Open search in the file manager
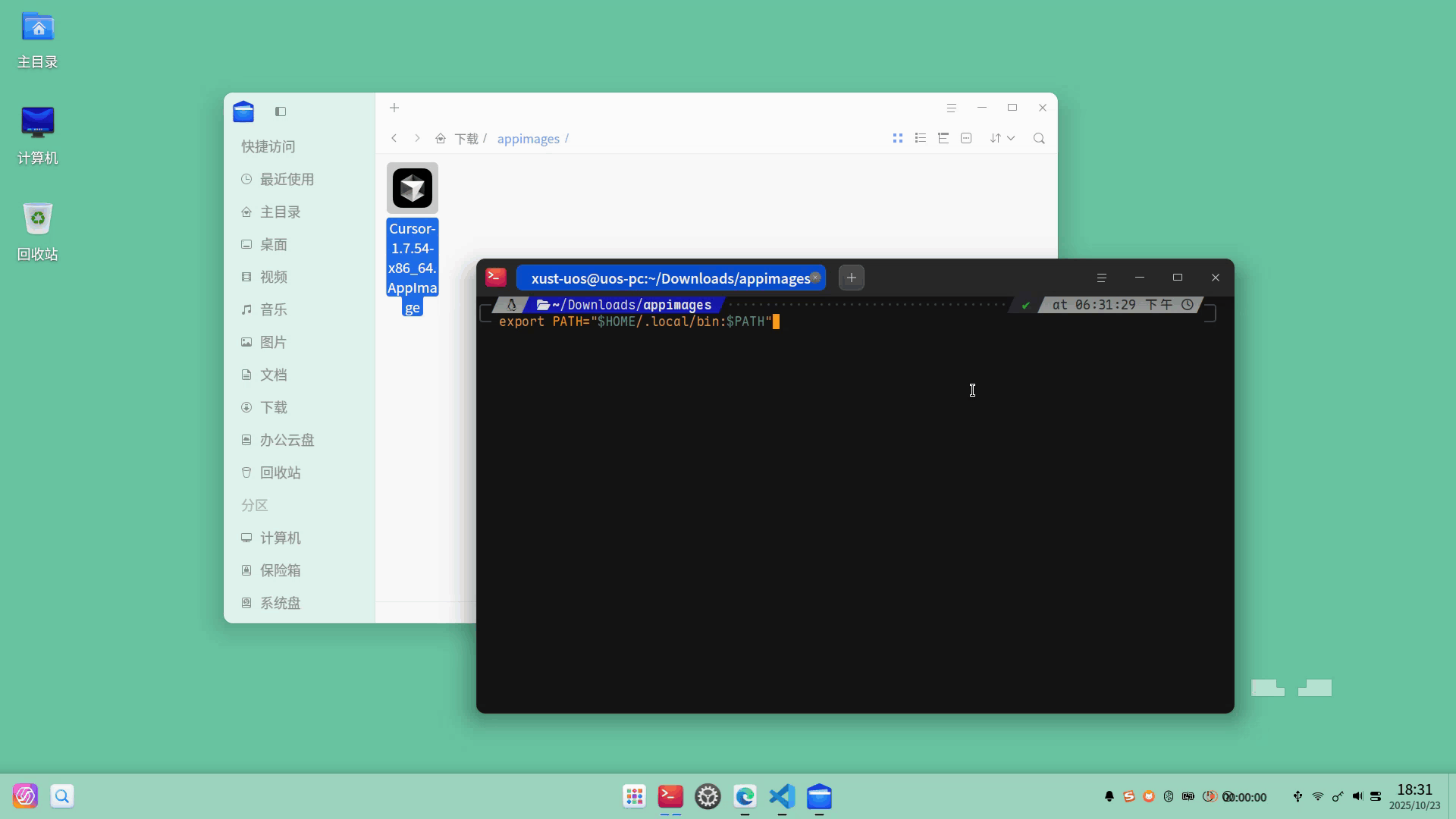1456x819 pixels. click(x=1039, y=138)
